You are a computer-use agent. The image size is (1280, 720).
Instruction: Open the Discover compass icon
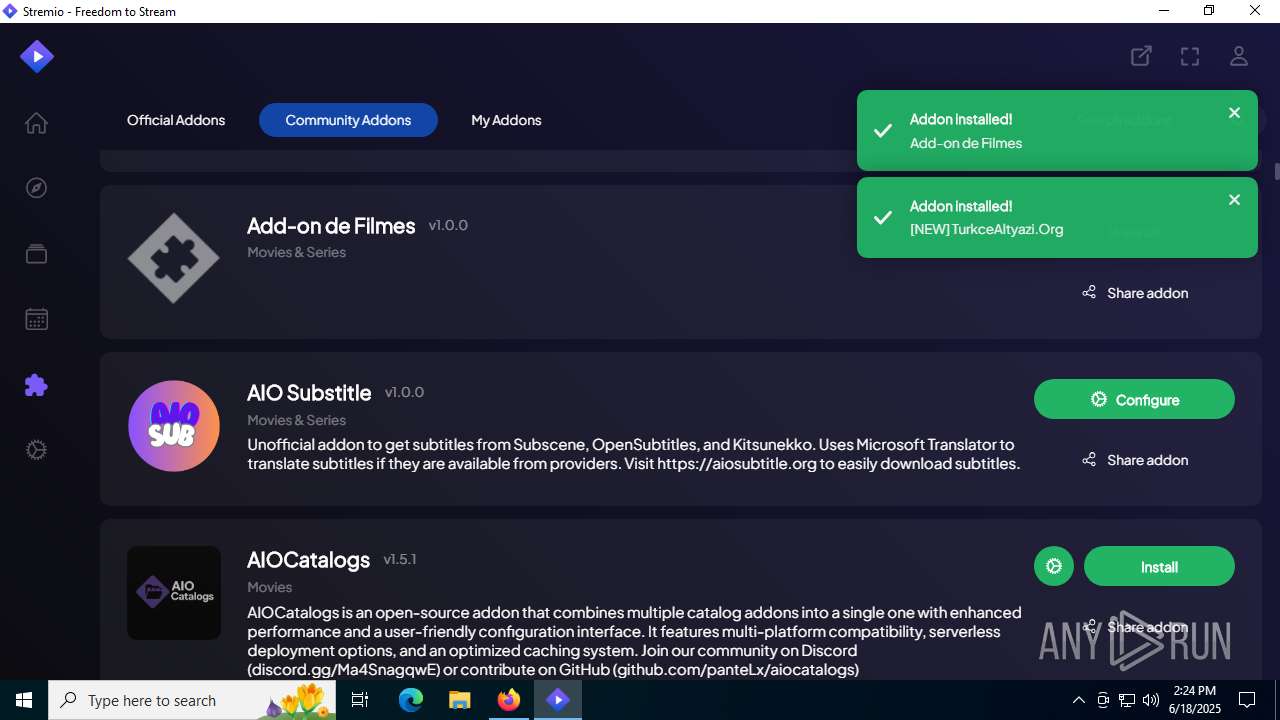tap(36, 188)
